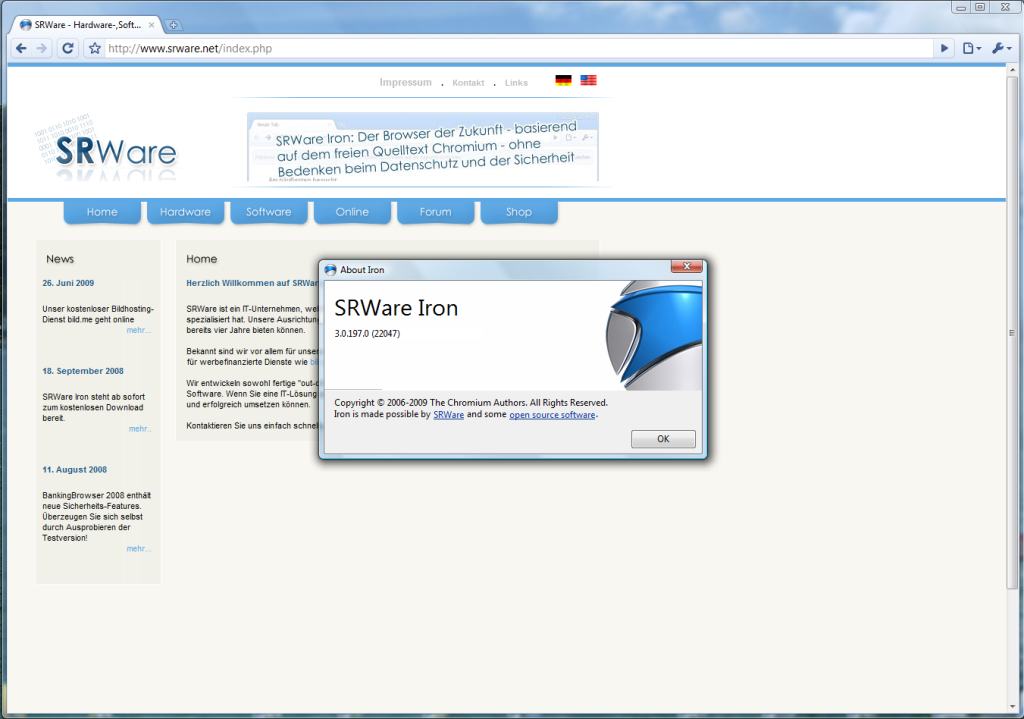Reload the current page

pos(68,48)
